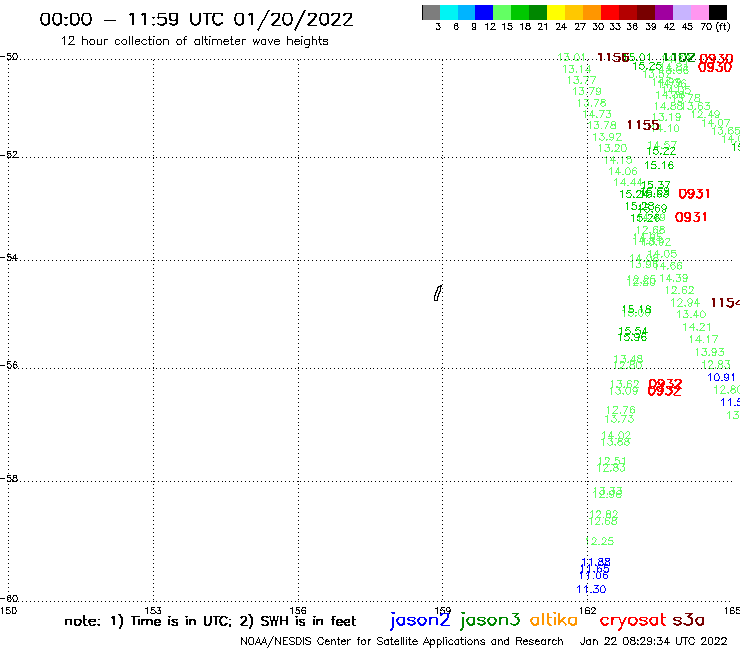Viewport: 740px width, 650px height.
Task: Click the '70 (ft)' scale label
Action: click(x=715, y=26)
